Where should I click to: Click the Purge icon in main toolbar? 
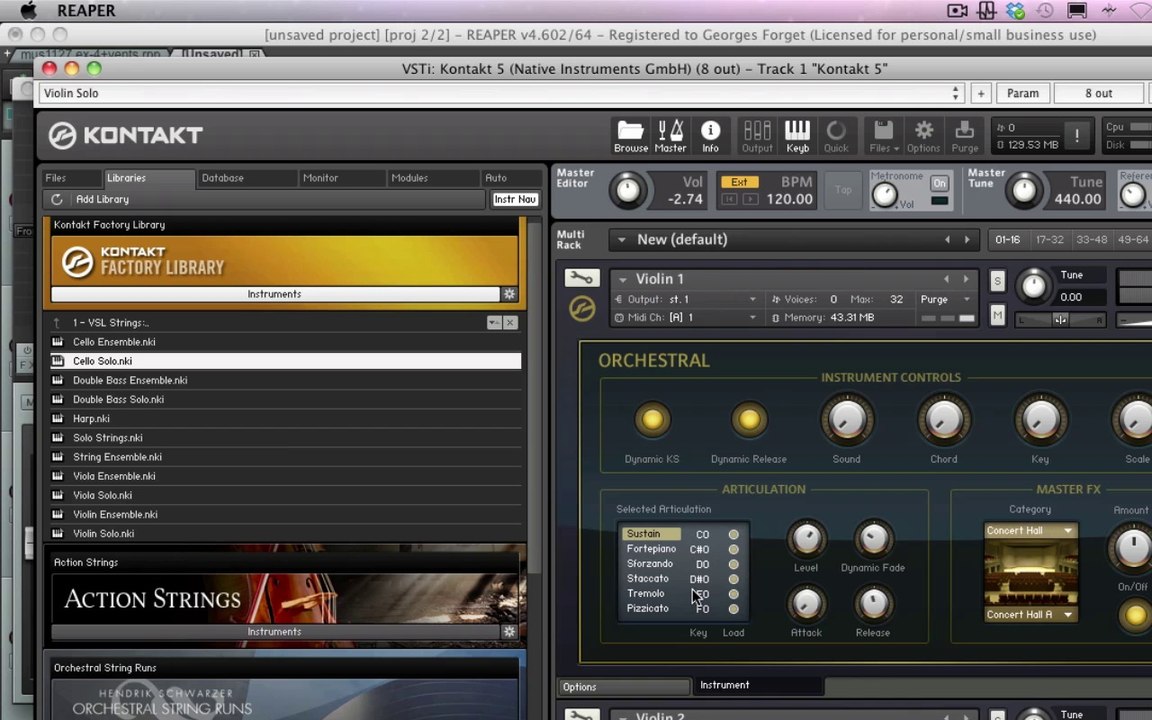pos(965,136)
